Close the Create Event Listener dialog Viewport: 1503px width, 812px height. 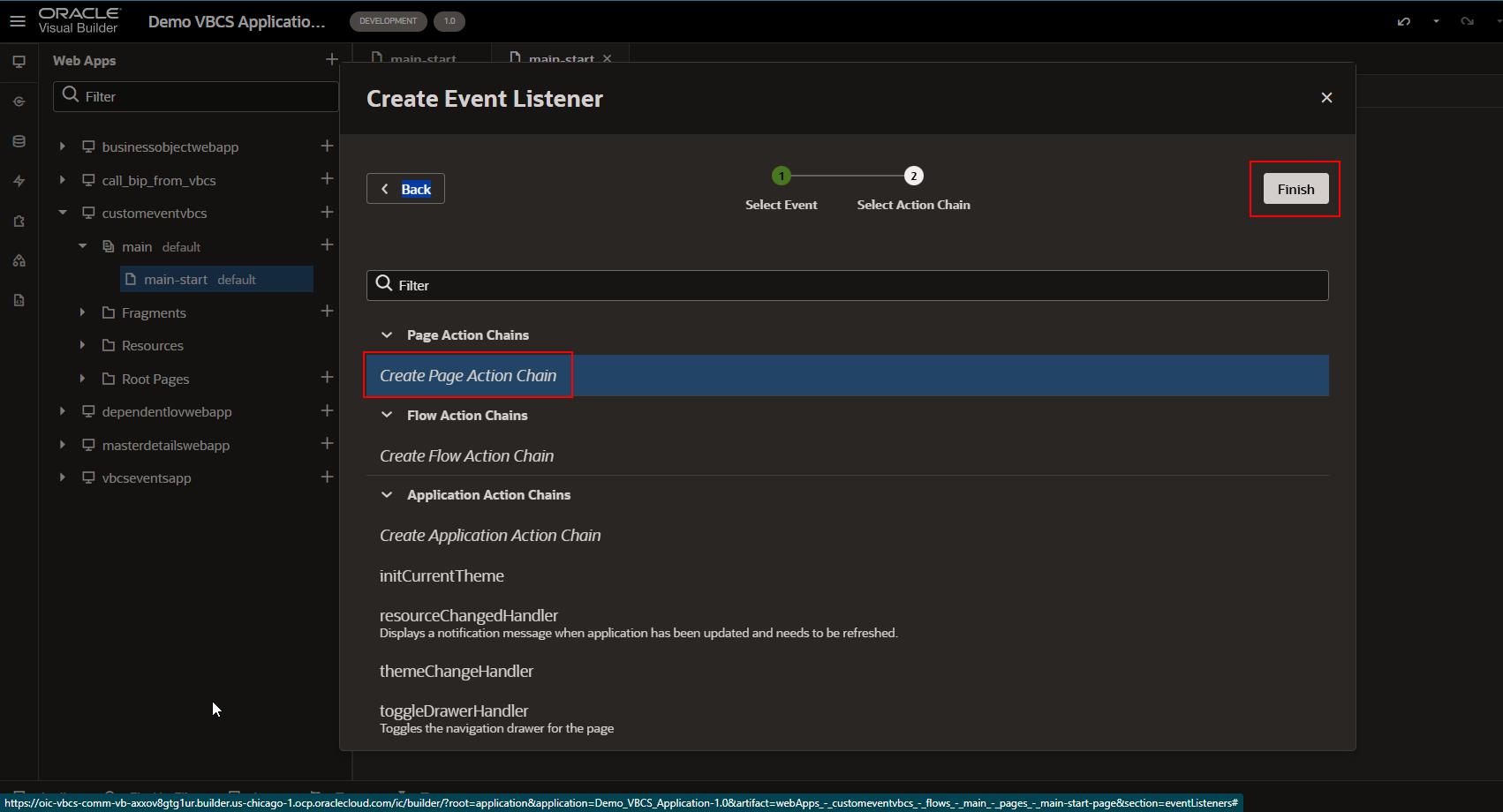[x=1326, y=98]
